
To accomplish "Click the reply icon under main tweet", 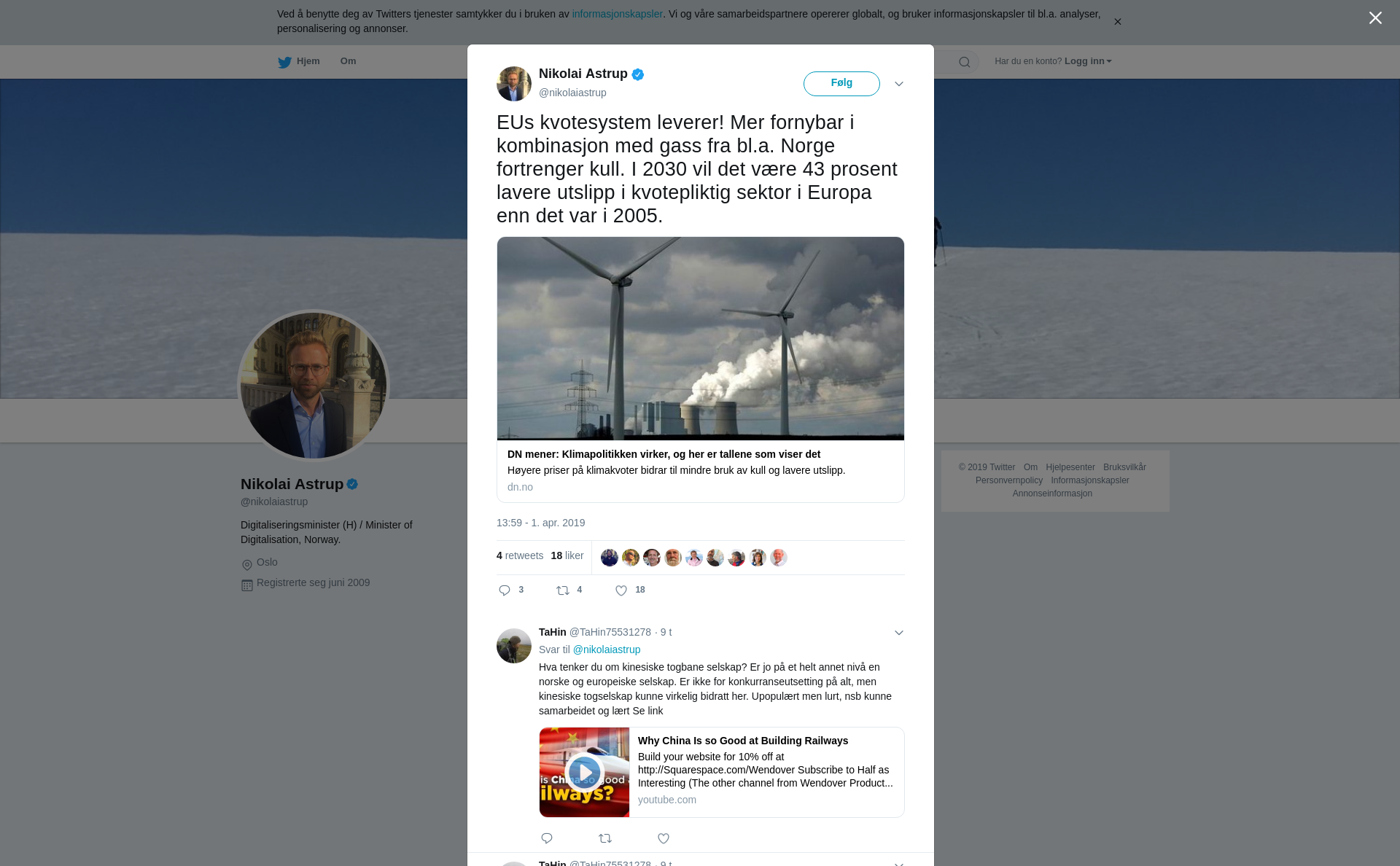I will click(x=505, y=590).
